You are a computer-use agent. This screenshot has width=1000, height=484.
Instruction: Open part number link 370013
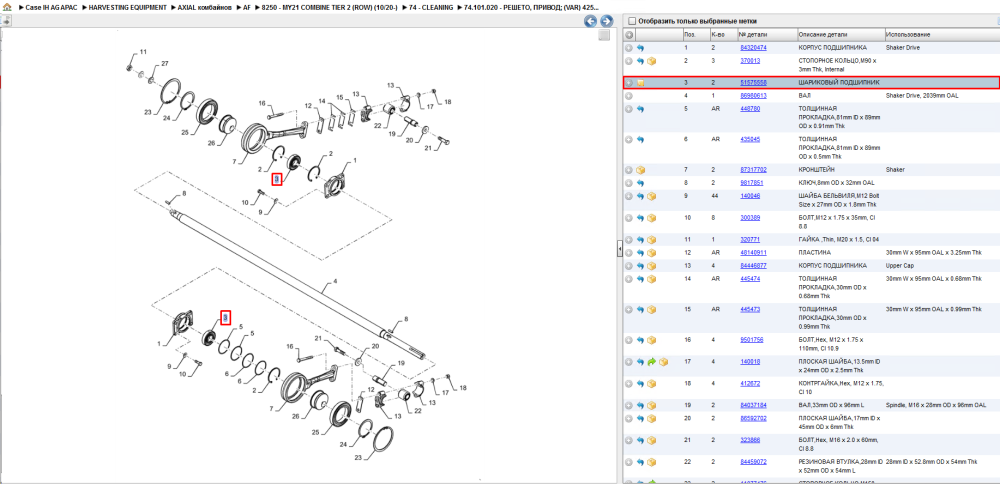(750, 61)
